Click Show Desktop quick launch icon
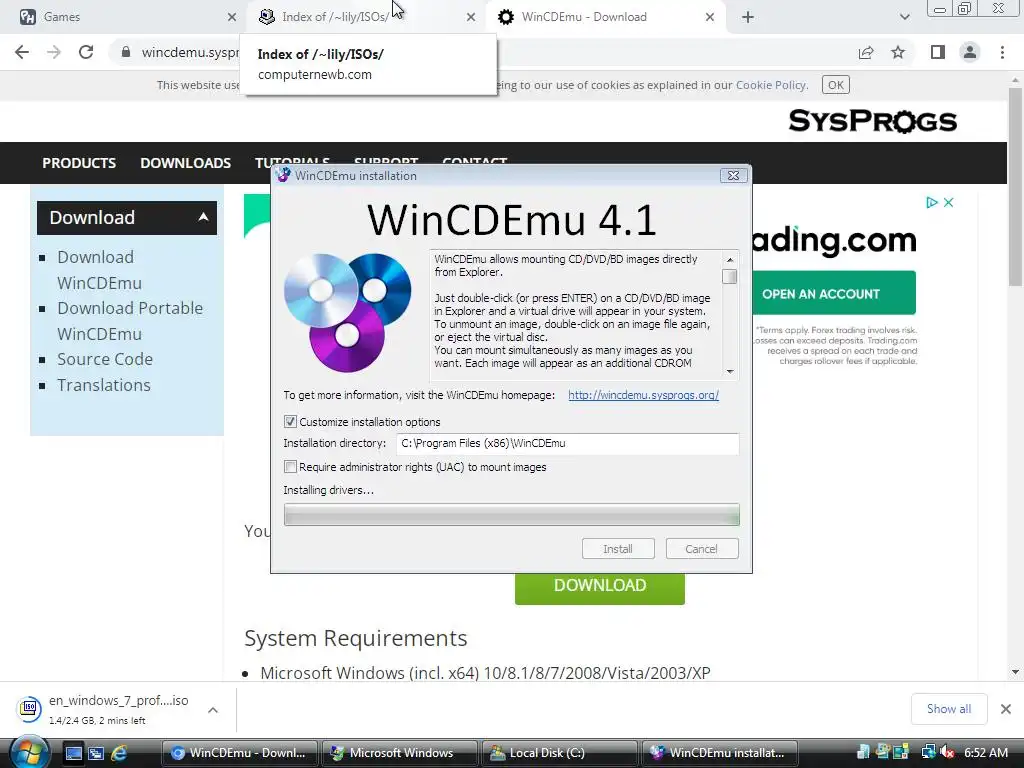The image size is (1024, 768). (73, 754)
